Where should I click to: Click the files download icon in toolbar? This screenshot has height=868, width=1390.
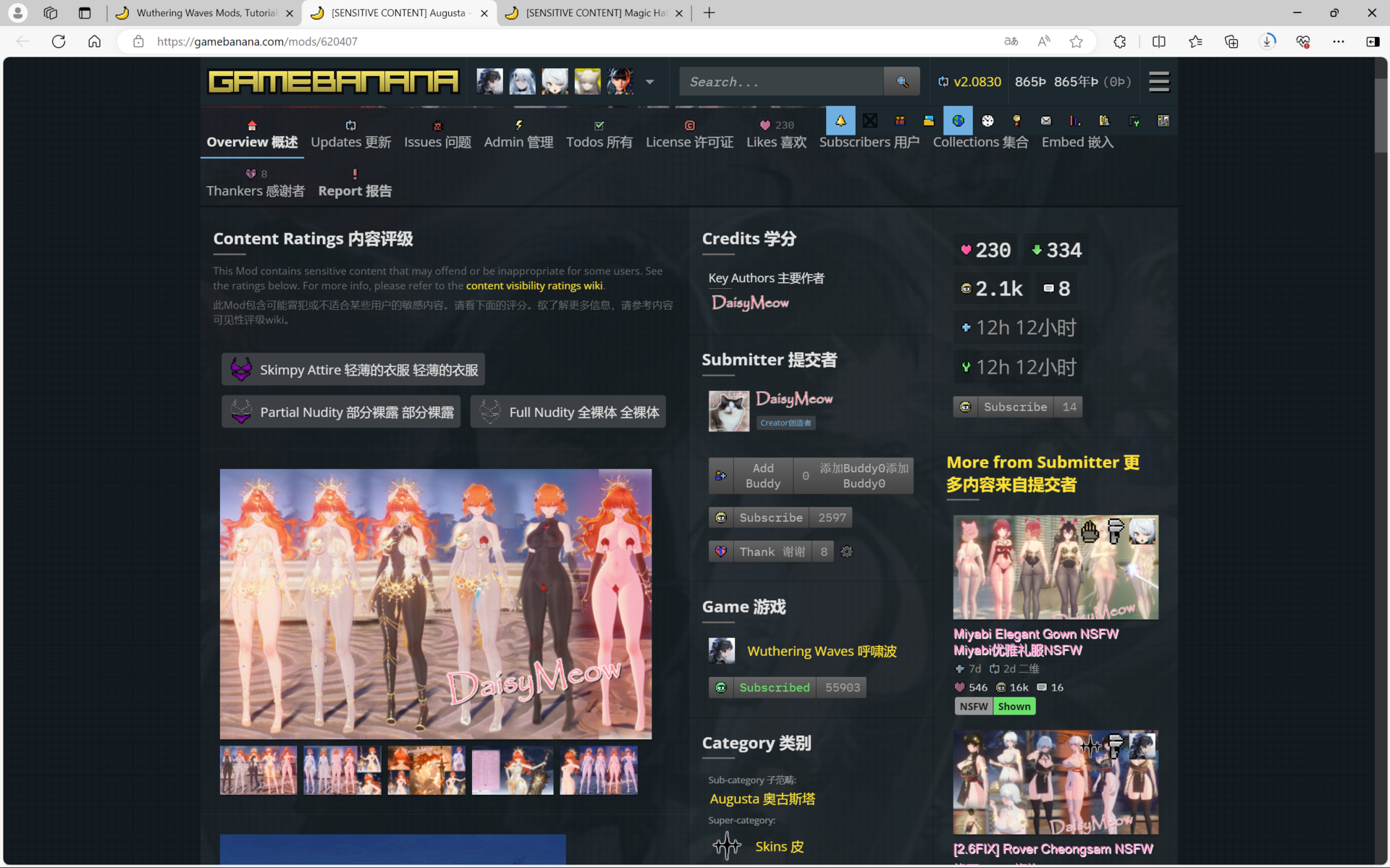point(1105,121)
